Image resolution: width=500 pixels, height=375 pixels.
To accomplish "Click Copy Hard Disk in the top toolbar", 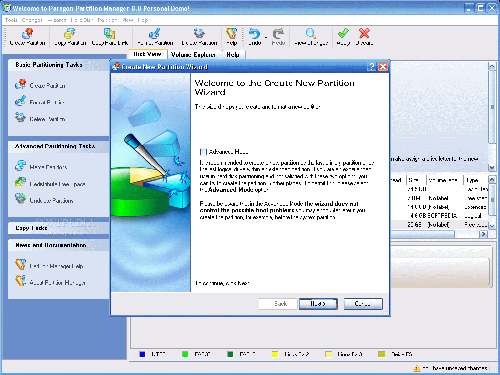I will pos(110,37).
